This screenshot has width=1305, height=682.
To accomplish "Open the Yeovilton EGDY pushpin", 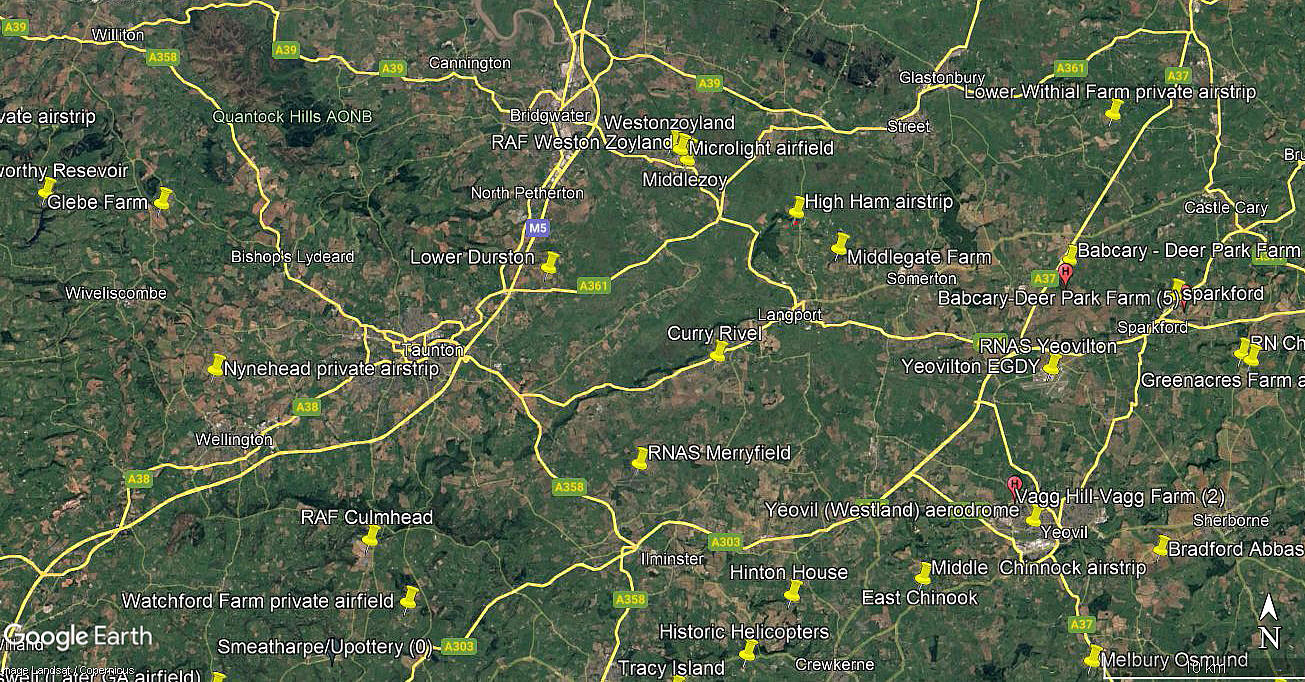I will (x=1051, y=367).
